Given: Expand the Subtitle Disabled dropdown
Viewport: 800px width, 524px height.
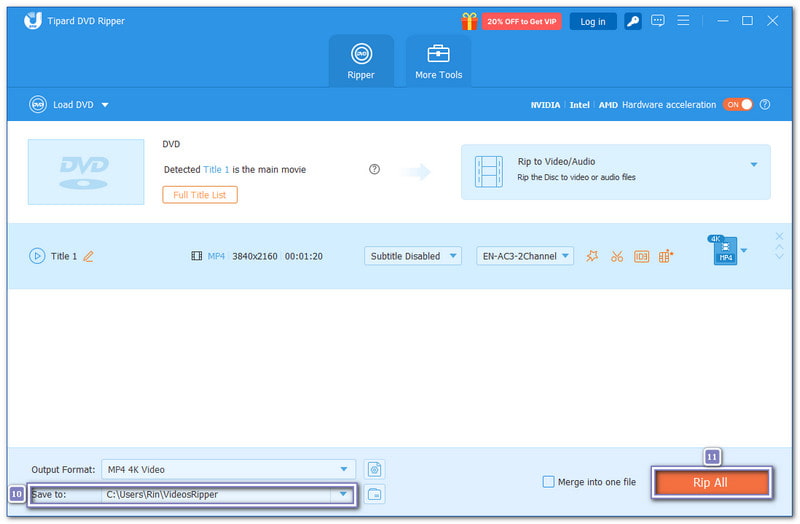Looking at the screenshot, I should [x=412, y=256].
